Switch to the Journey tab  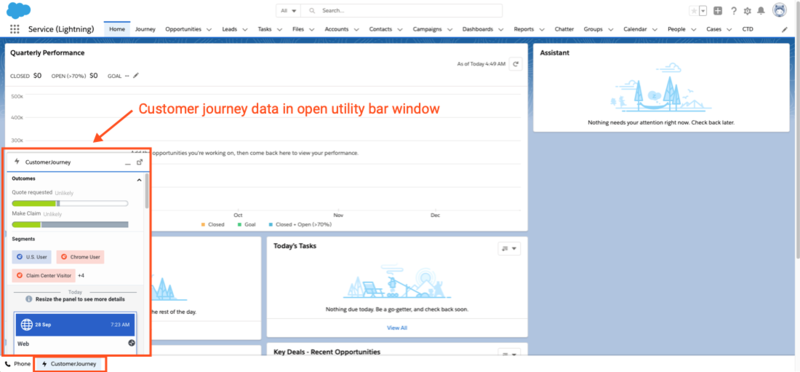[x=145, y=29]
